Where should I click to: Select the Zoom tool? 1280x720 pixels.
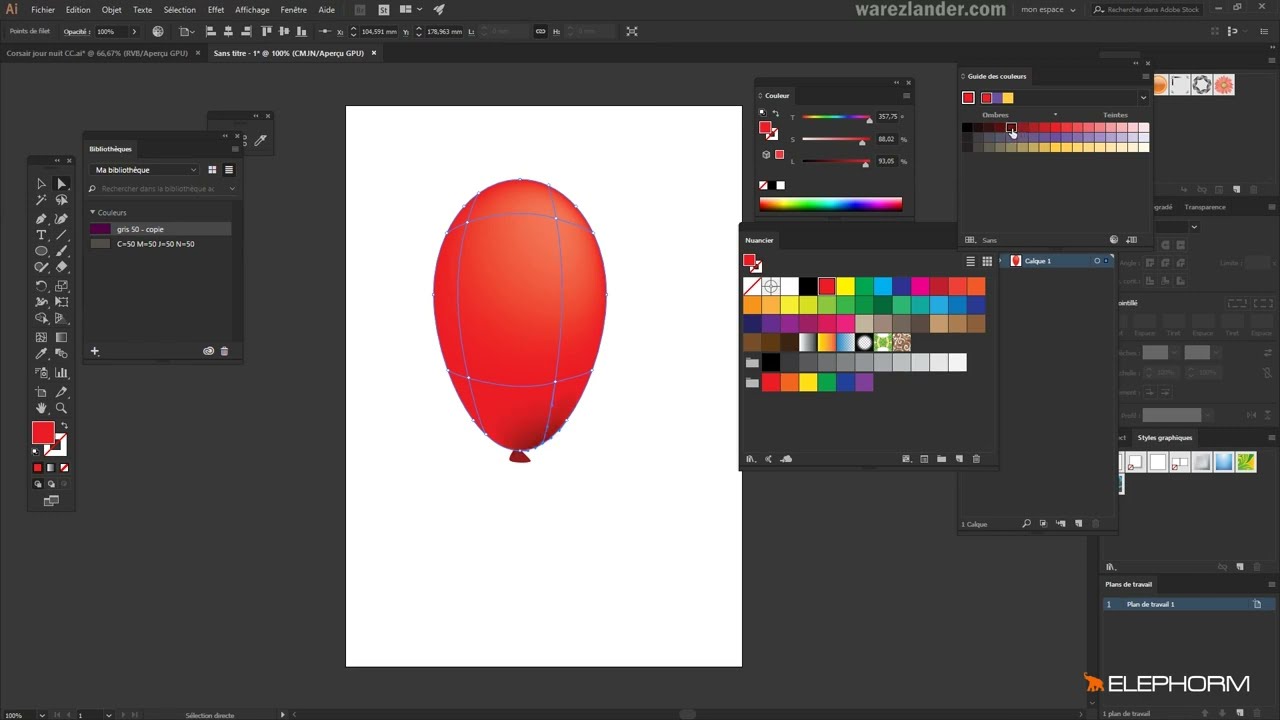point(61,408)
